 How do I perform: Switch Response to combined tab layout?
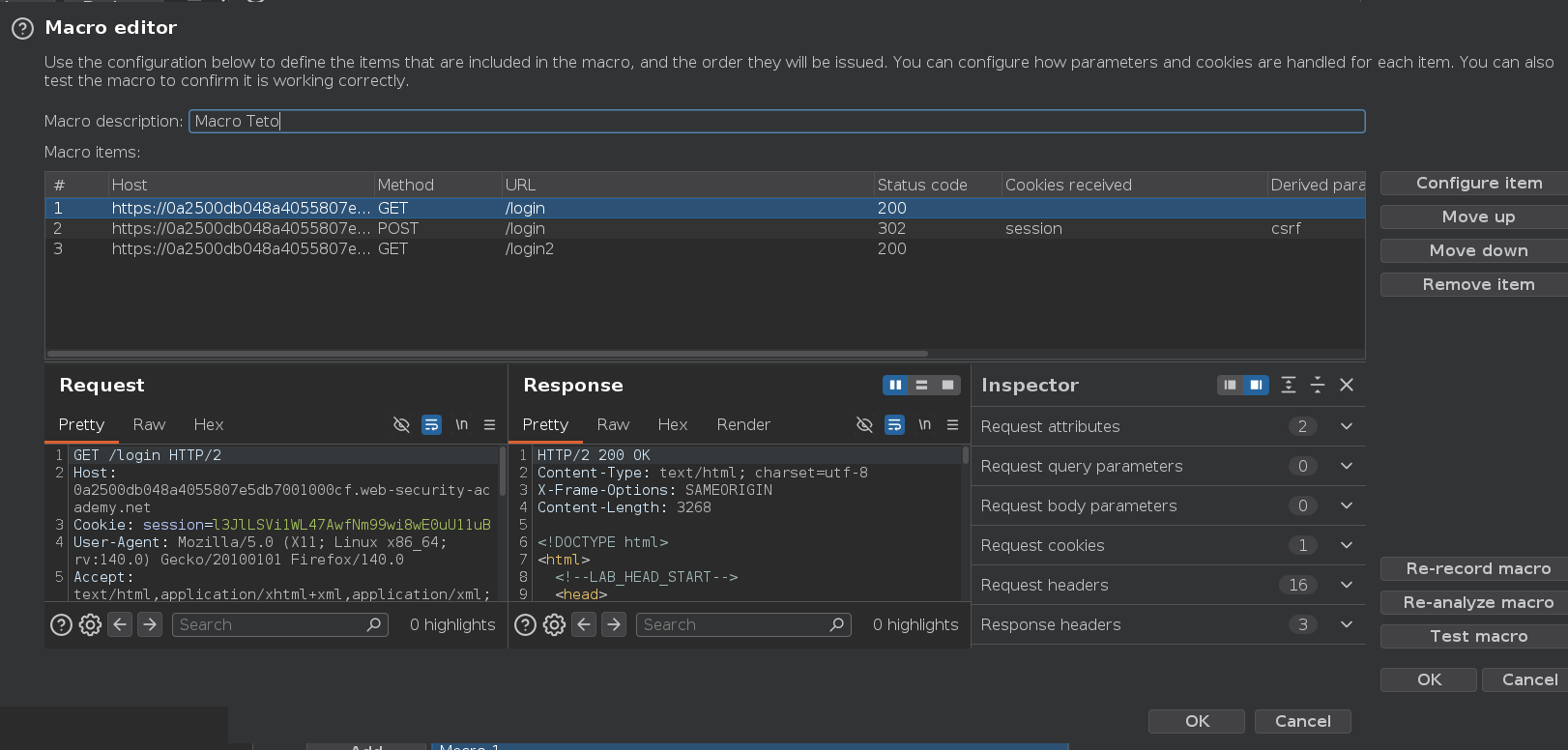[x=948, y=385]
